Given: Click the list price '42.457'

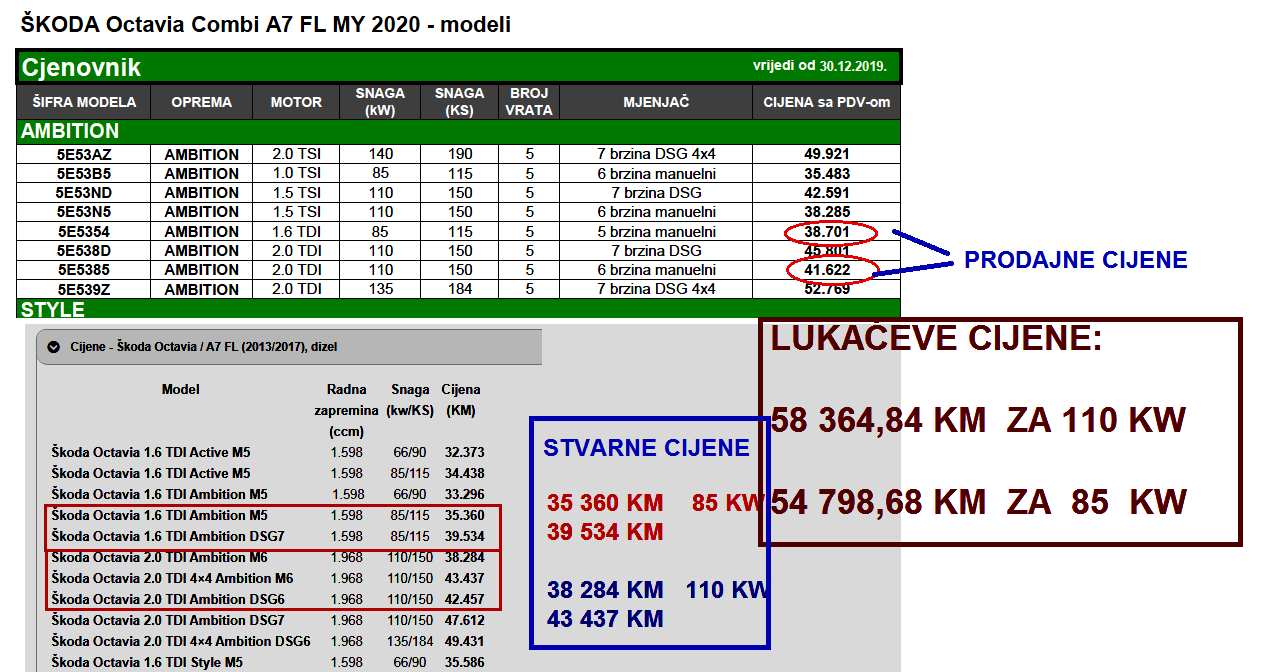Looking at the screenshot, I should point(464,599).
